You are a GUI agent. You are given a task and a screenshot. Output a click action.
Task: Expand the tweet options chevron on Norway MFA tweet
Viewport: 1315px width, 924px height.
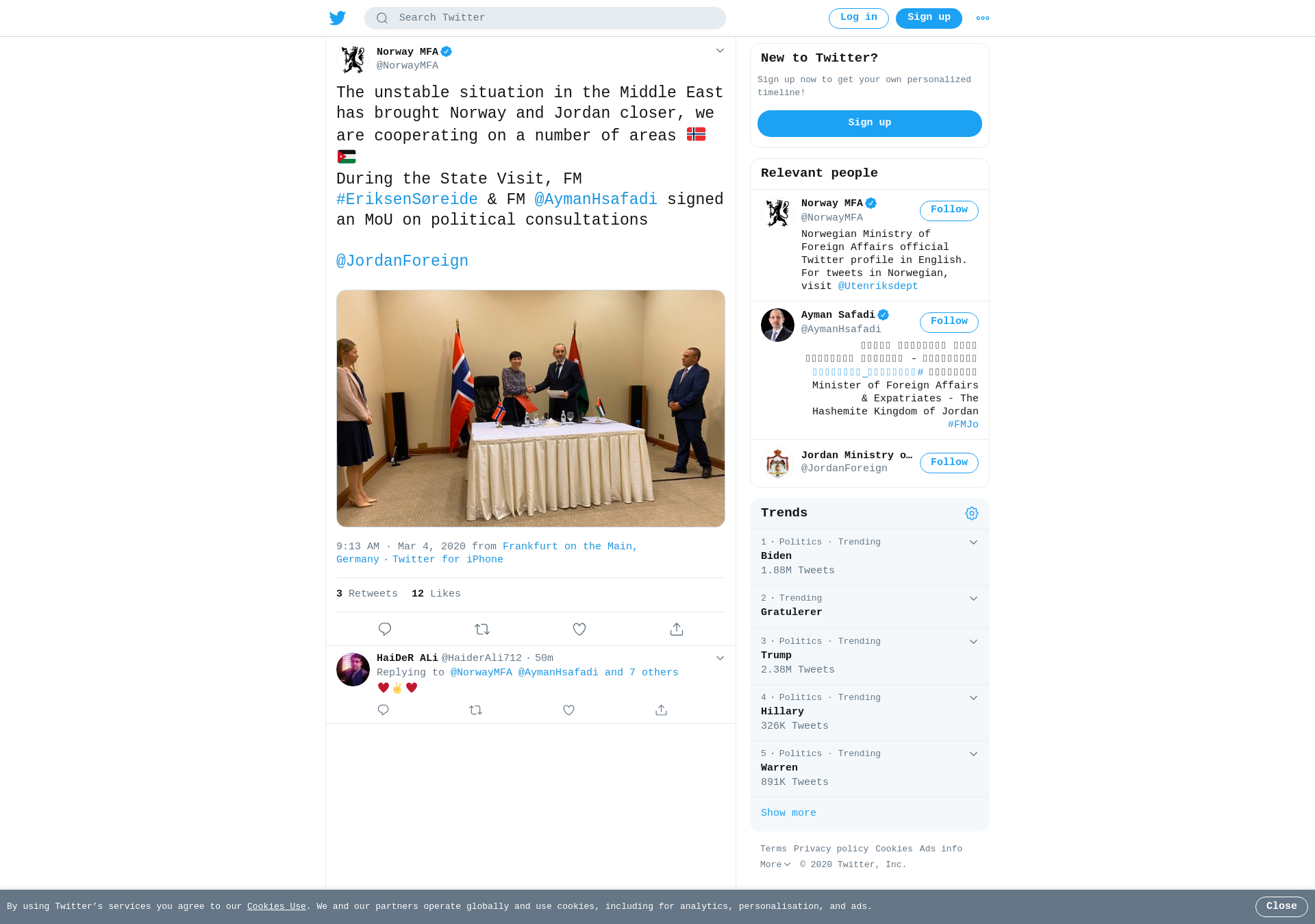point(720,51)
